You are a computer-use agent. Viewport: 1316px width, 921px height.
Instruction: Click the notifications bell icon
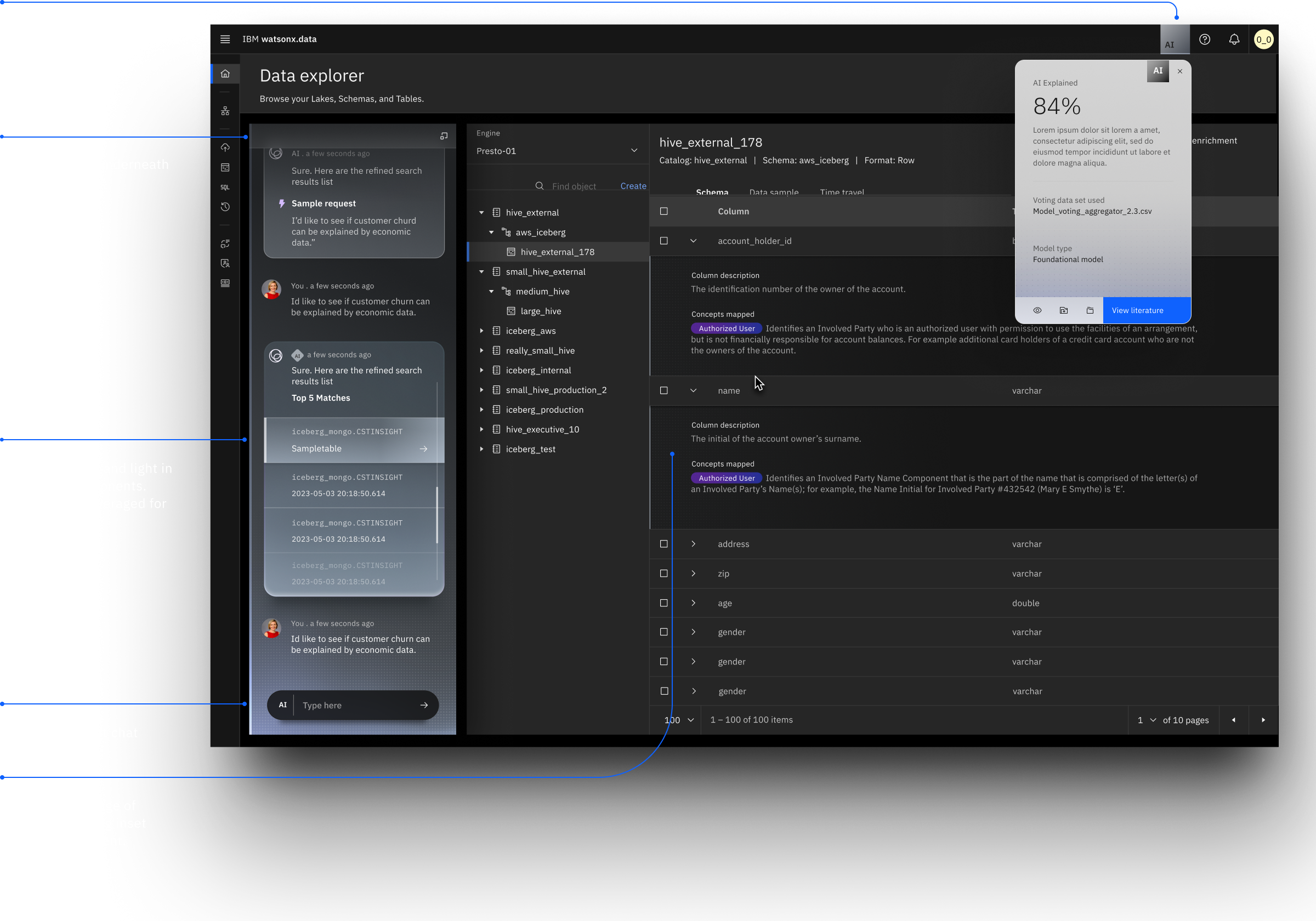pos(1233,39)
